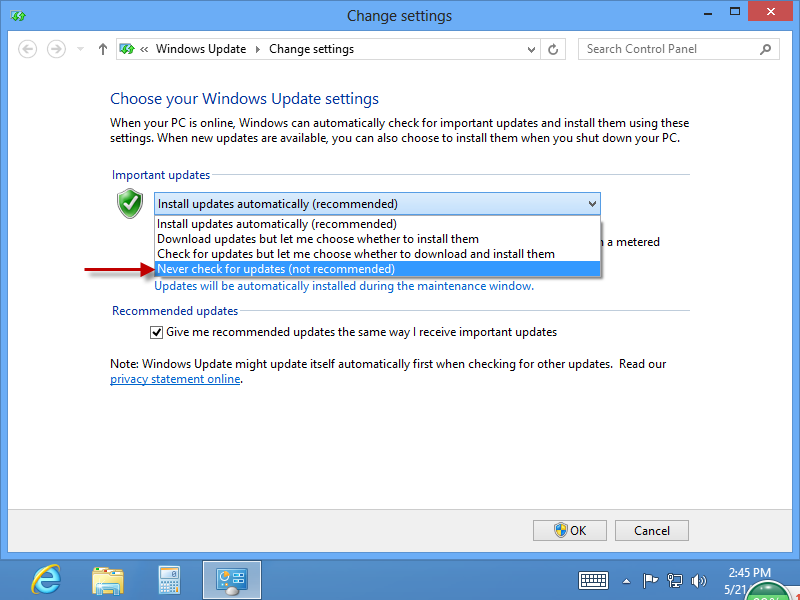Confirm changes with the OK button
Viewport: 800px width, 600px height.
coord(570,531)
